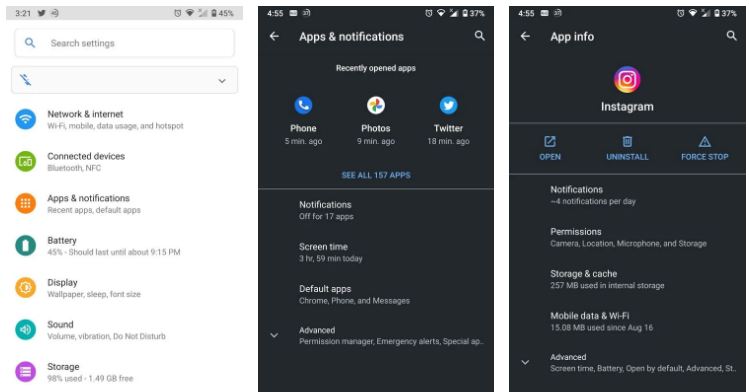Tap SEE ALL 157 APPS link
The width and height of the screenshot is (749, 392).
pos(376,175)
